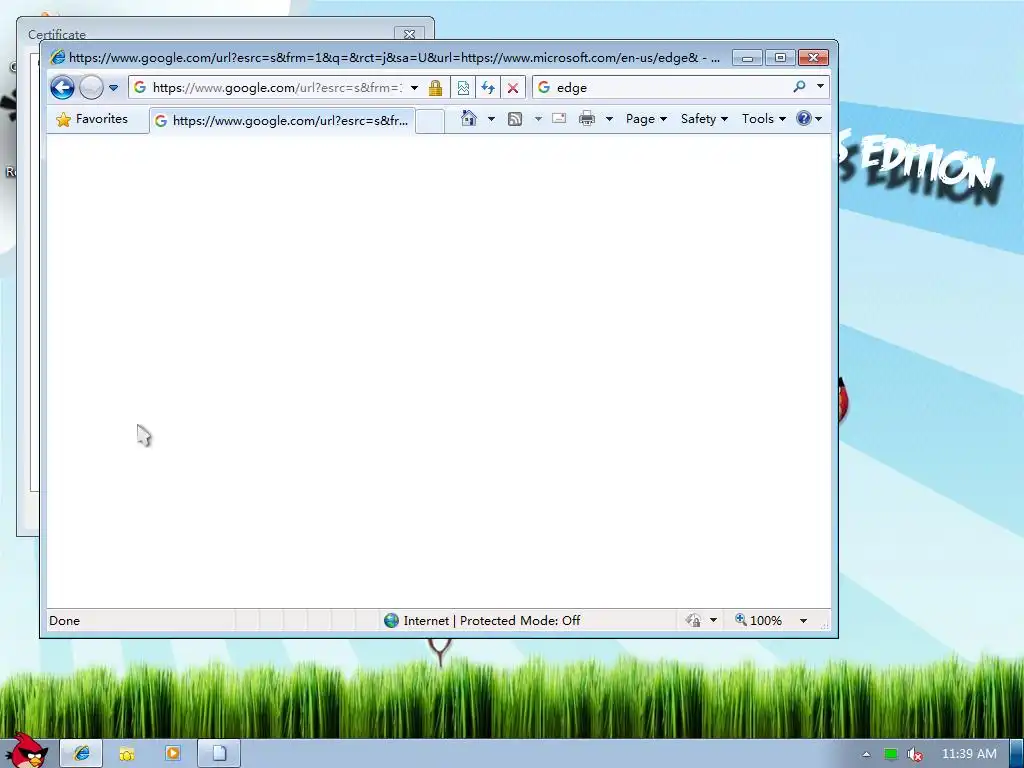Click the Read Mail envelope icon
Image resolution: width=1024 pixels, height=768 pixels.
559,118
